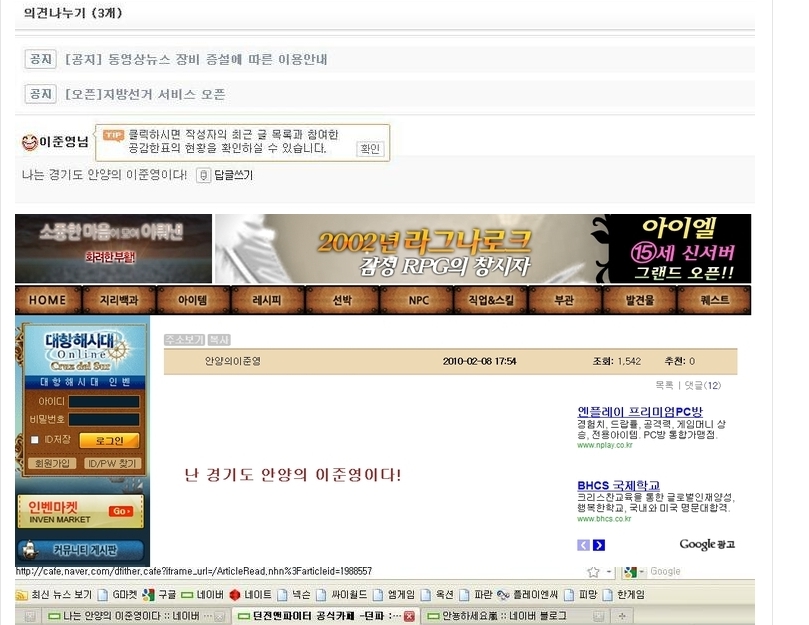809x625 pixels.
Task: Close the 던전앤파이터 공식카페 tab
Action: pyautogui.click(x=409, y=616)
